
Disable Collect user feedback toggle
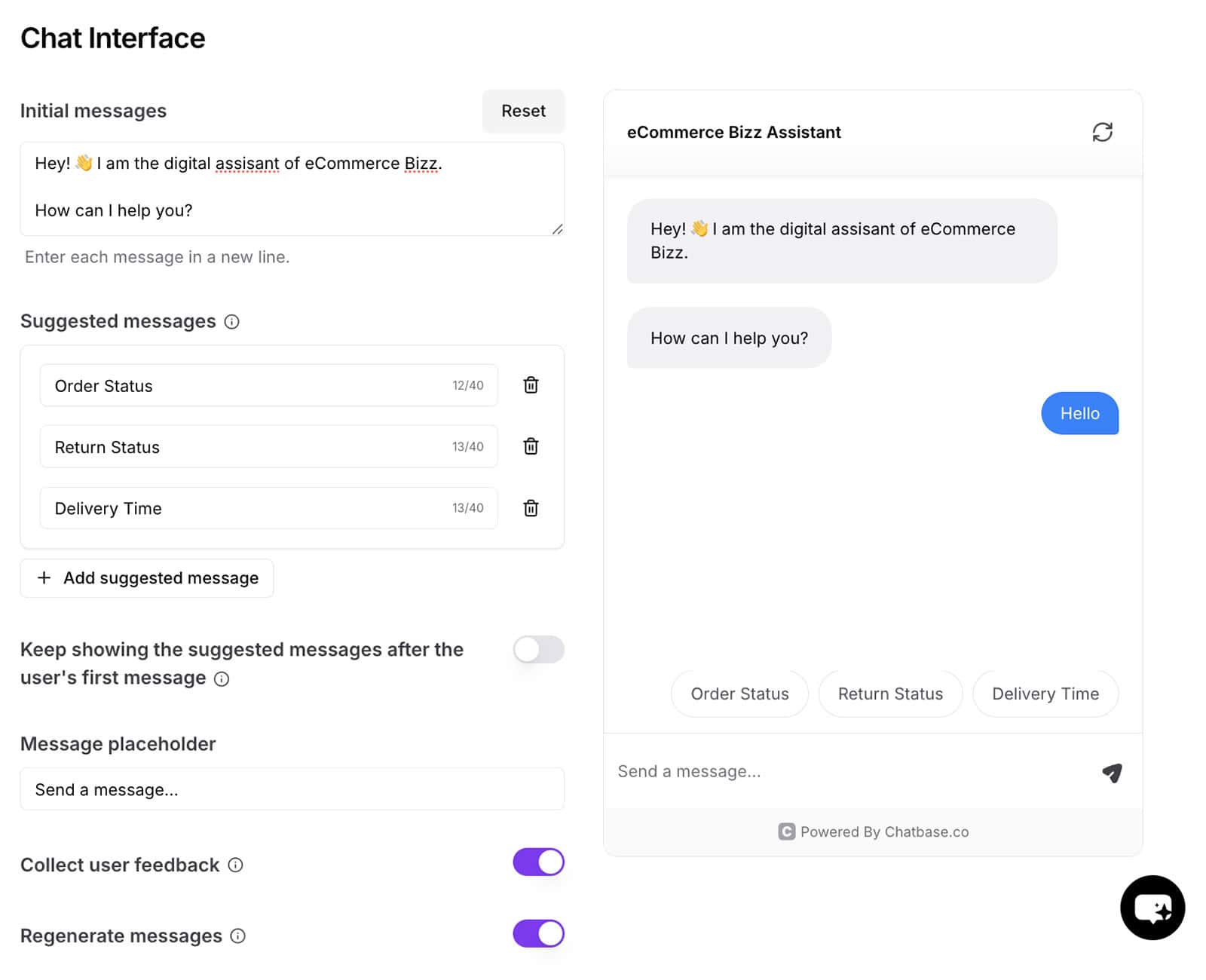(538, 862)
